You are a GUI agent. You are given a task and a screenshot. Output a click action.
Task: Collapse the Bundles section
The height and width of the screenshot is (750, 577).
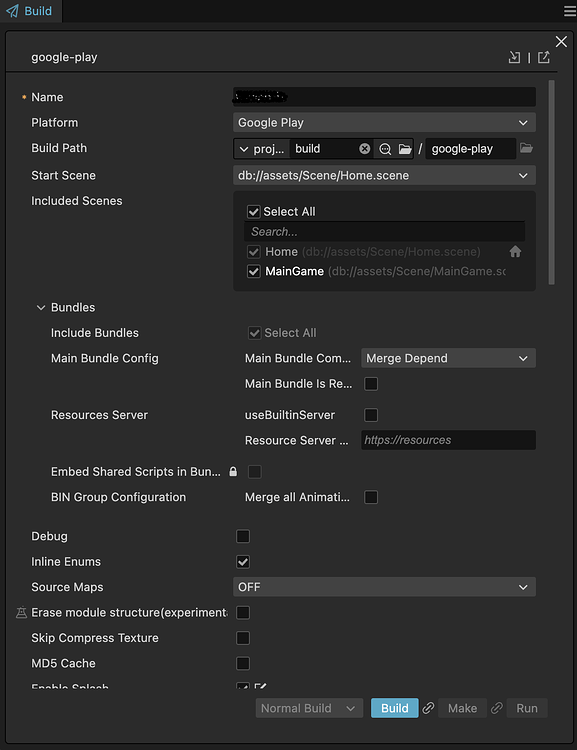tap(41, 308)
